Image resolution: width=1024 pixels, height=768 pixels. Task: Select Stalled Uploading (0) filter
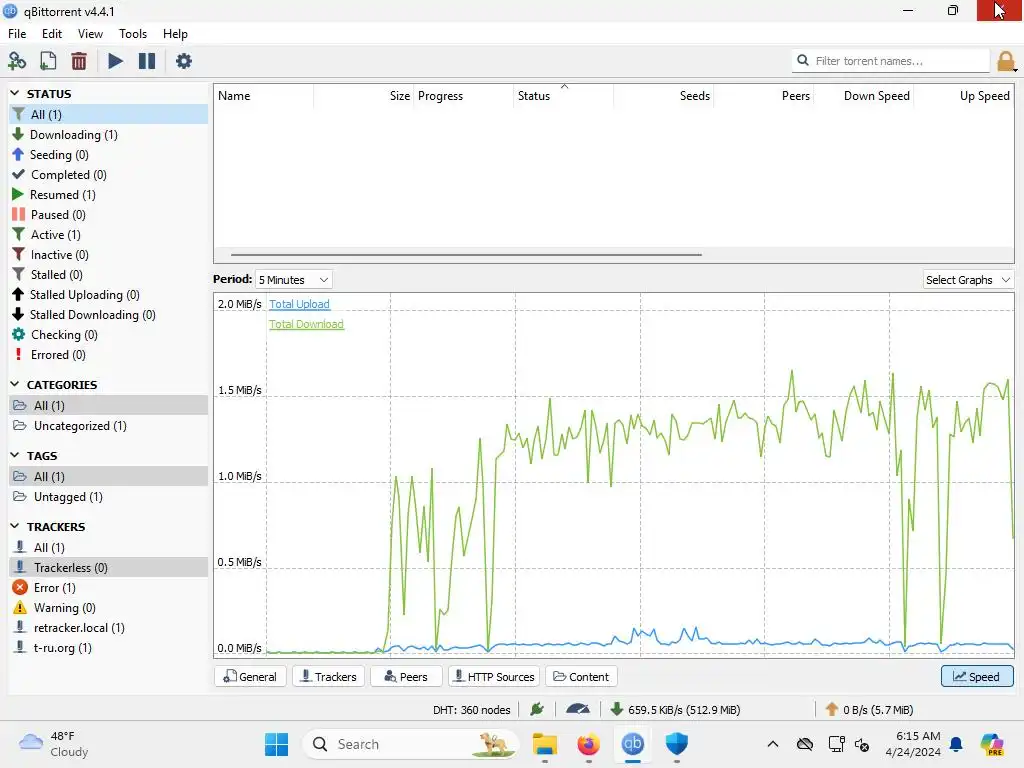pos(108,295)
